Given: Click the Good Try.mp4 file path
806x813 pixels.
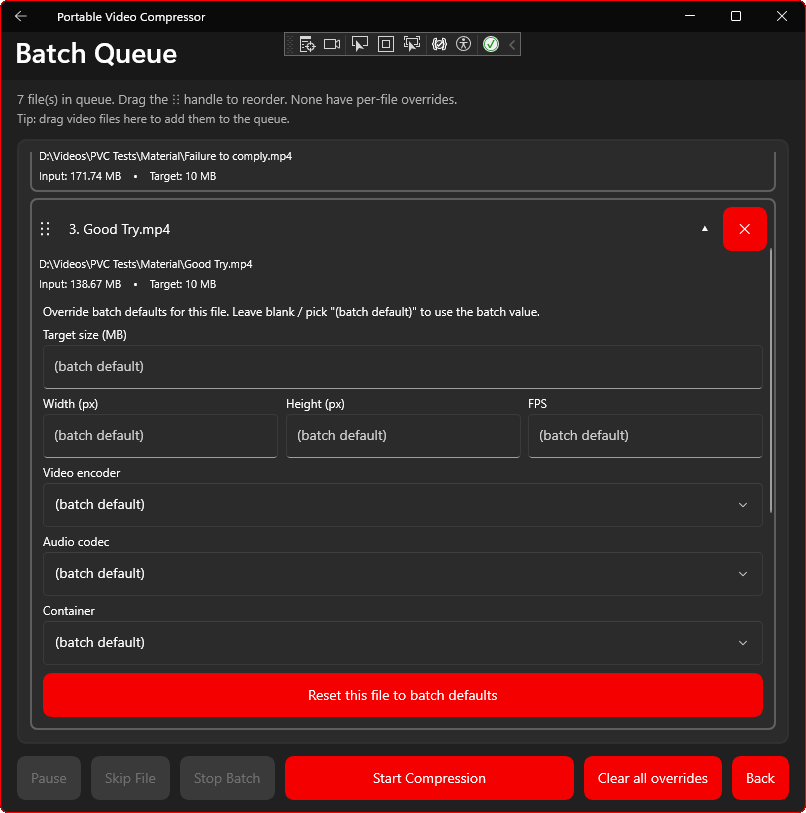Looking at the screenshot, I should point(146,264).
